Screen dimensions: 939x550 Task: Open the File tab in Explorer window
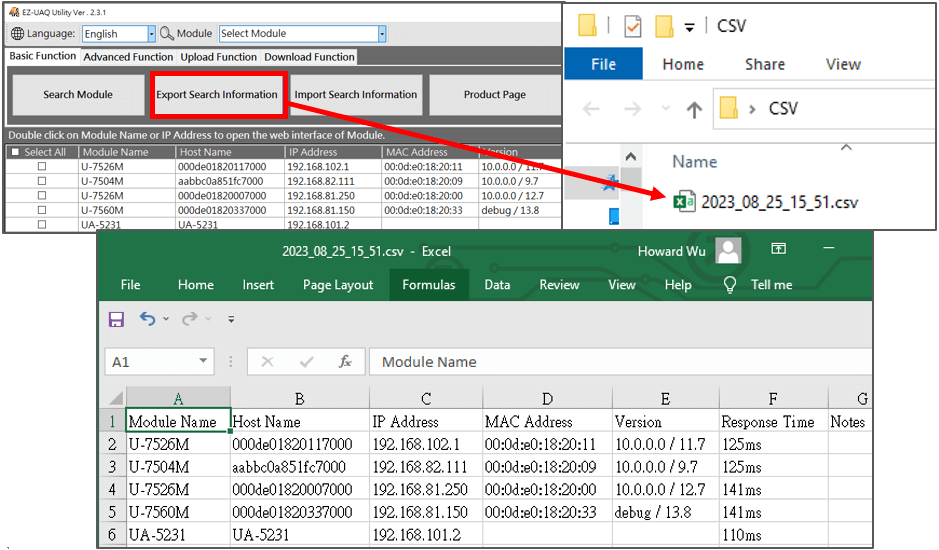coord(603,64)
